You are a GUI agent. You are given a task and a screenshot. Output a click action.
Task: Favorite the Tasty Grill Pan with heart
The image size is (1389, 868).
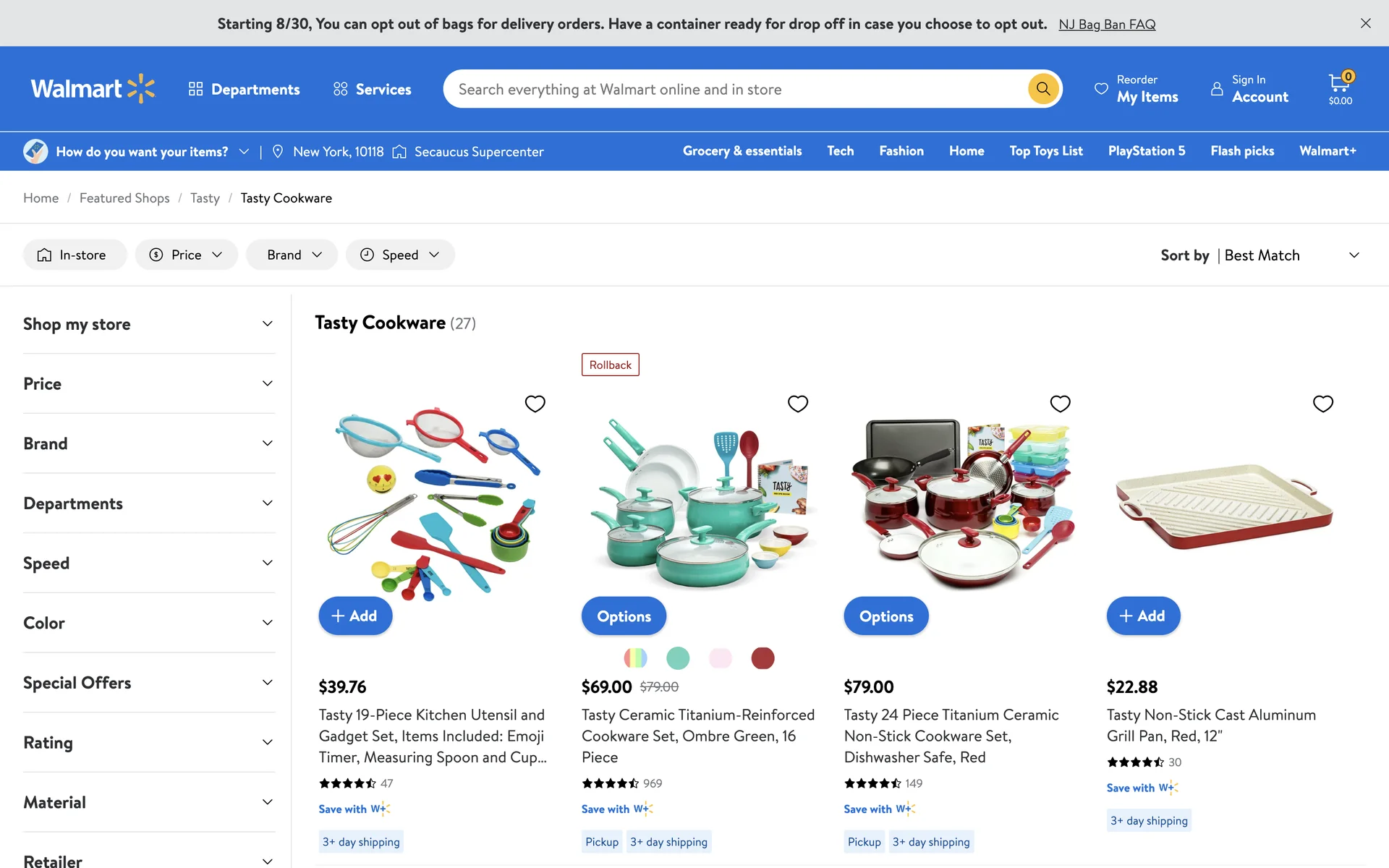point(1322,404)
